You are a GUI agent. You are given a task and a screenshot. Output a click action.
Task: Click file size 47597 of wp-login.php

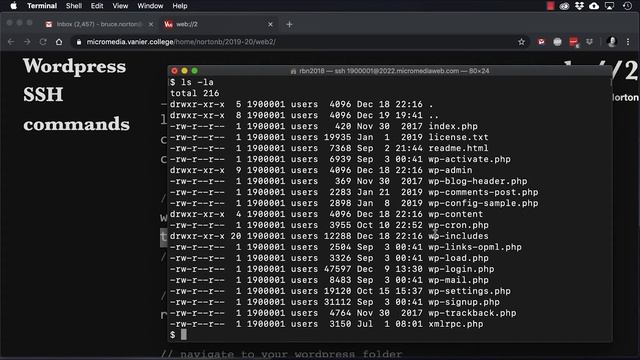pos(338,269)
